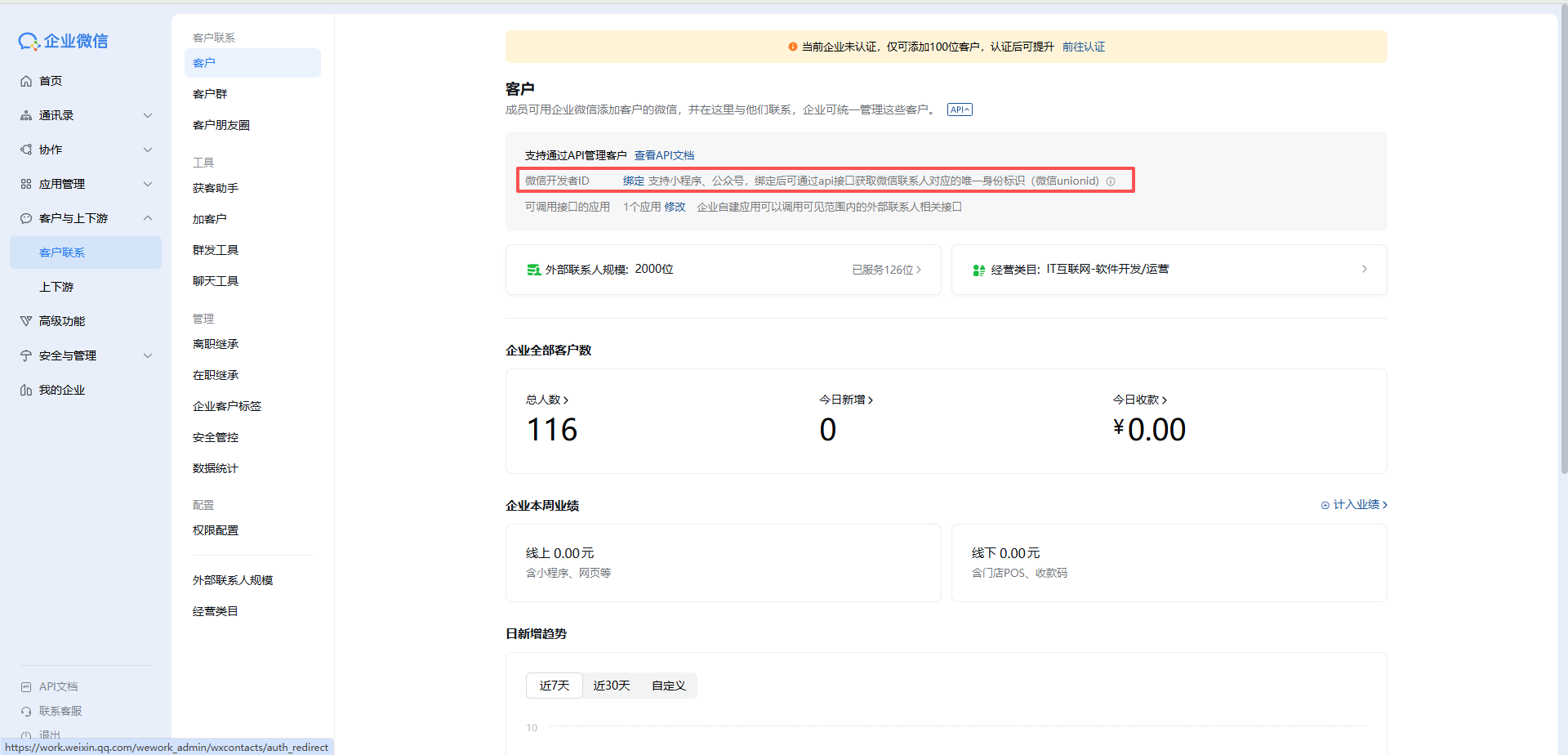The width and height of the screenshot is (1568, 755).
Task: Click the 外部联系人规模 green icon
Action: (533, 270)
